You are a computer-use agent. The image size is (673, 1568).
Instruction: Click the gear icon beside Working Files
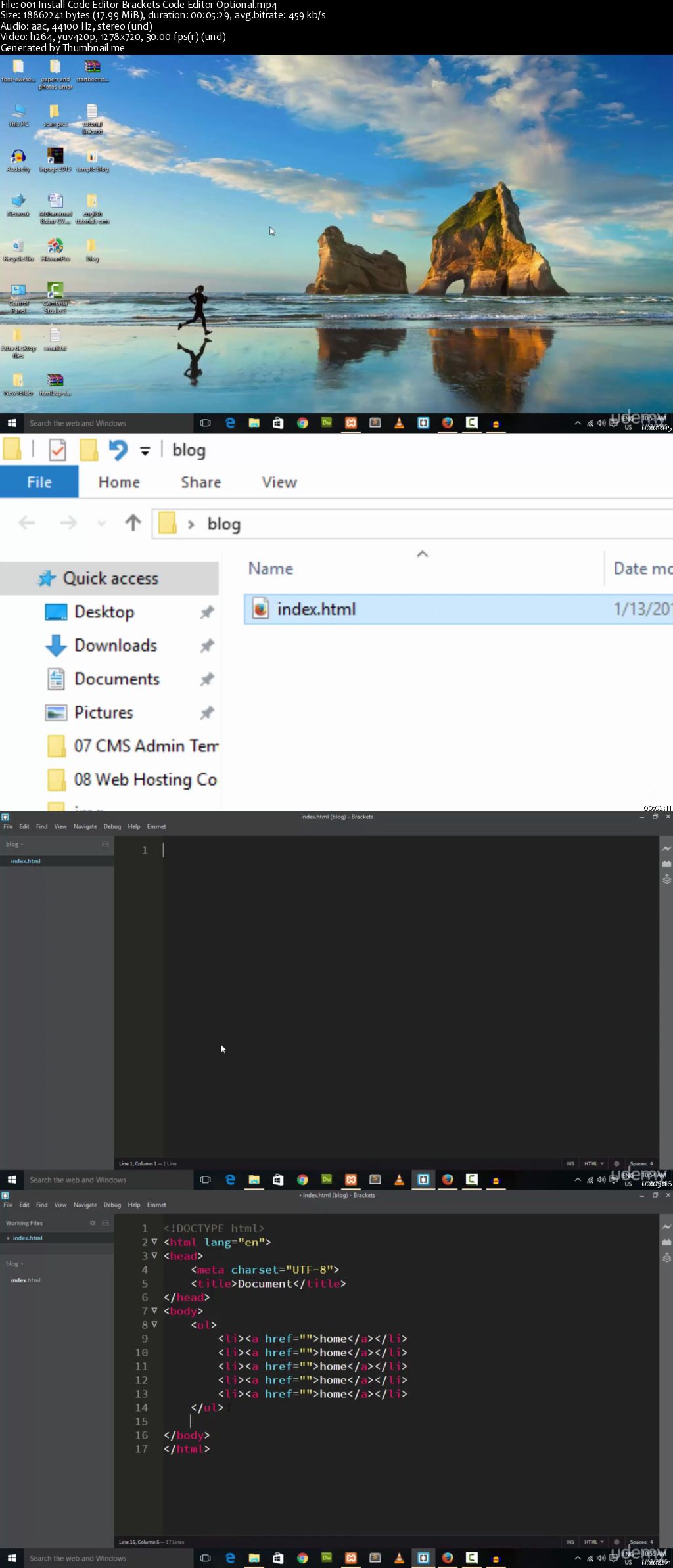[x=93, y=1223]
